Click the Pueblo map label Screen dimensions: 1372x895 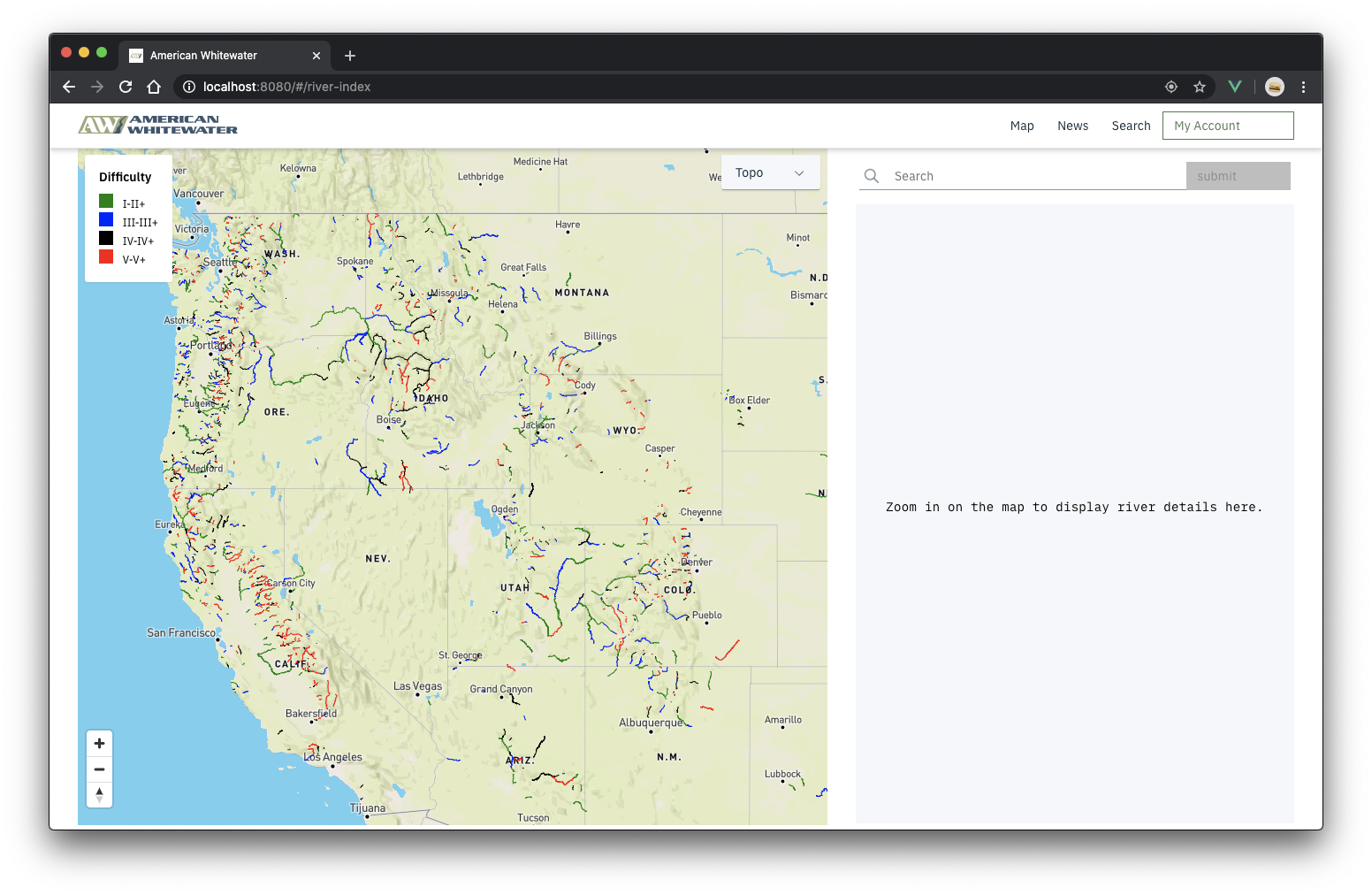pyautogui.click(x=706, y=616)
